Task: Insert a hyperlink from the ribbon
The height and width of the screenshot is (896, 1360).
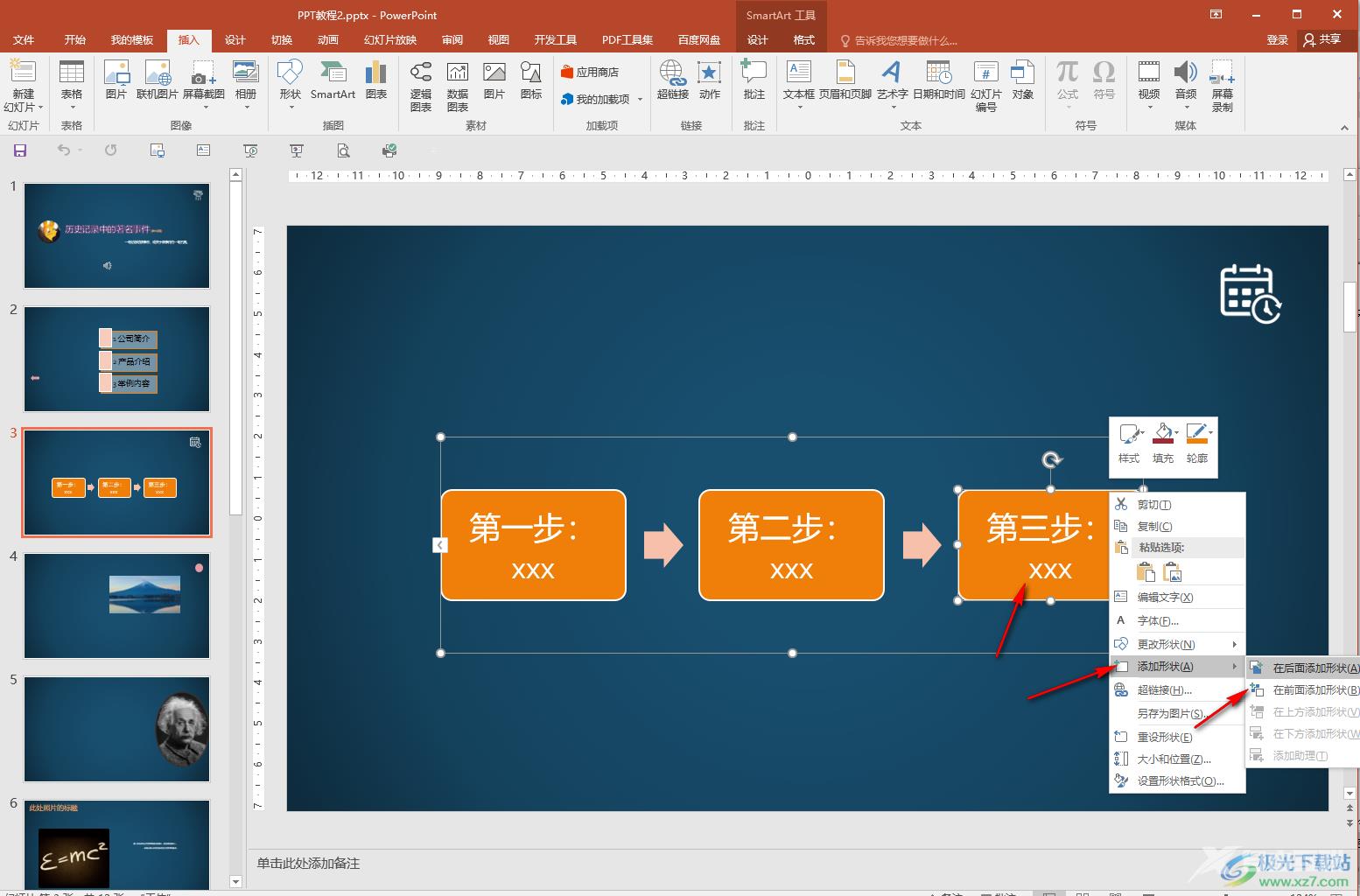Action: [x=673, y=80]
